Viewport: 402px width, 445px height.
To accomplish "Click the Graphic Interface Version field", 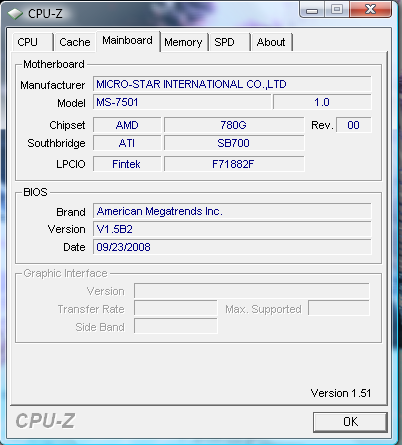I will (252, 291).
